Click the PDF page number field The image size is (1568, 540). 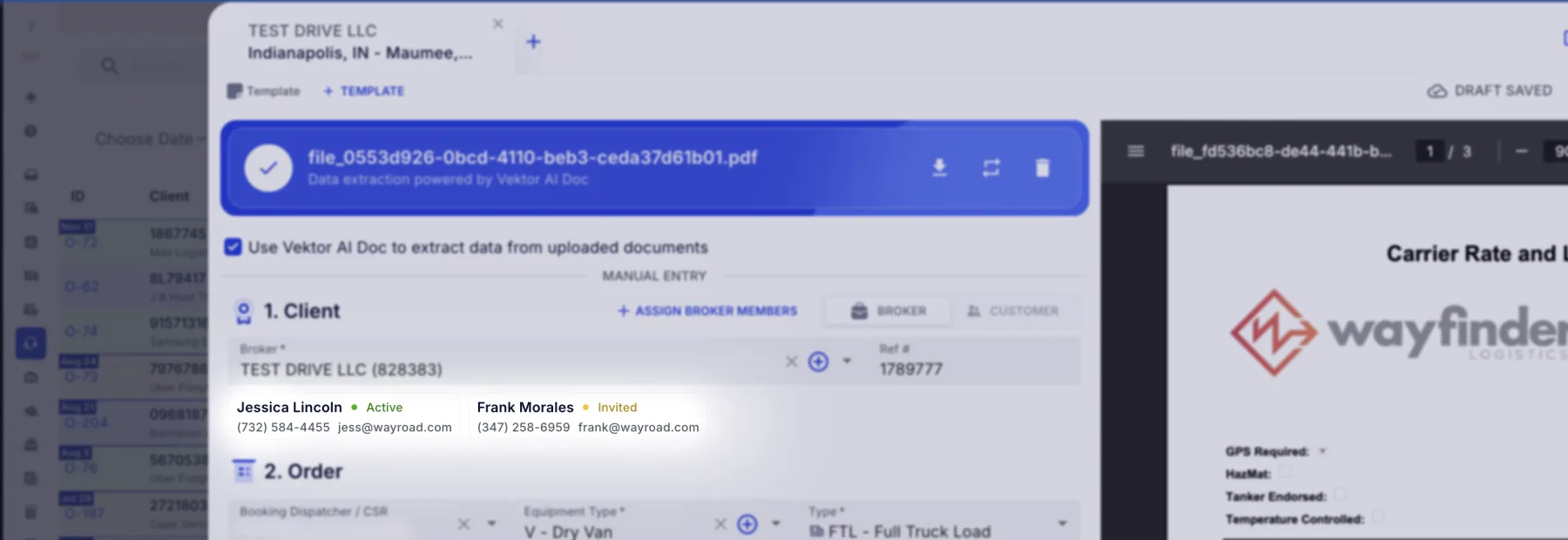pos(1429,151)
